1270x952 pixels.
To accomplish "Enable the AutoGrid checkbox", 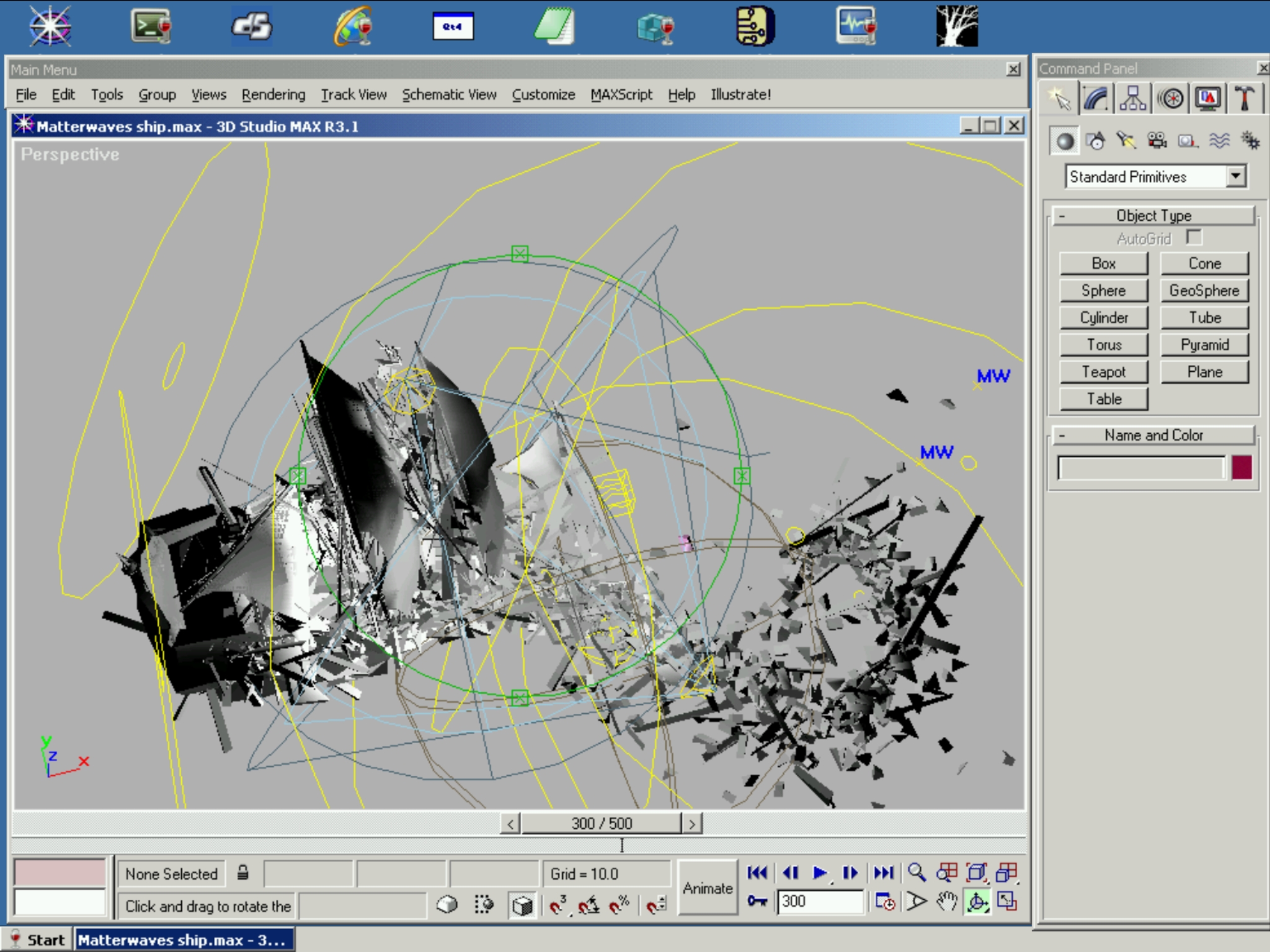I will (1194, 237).
